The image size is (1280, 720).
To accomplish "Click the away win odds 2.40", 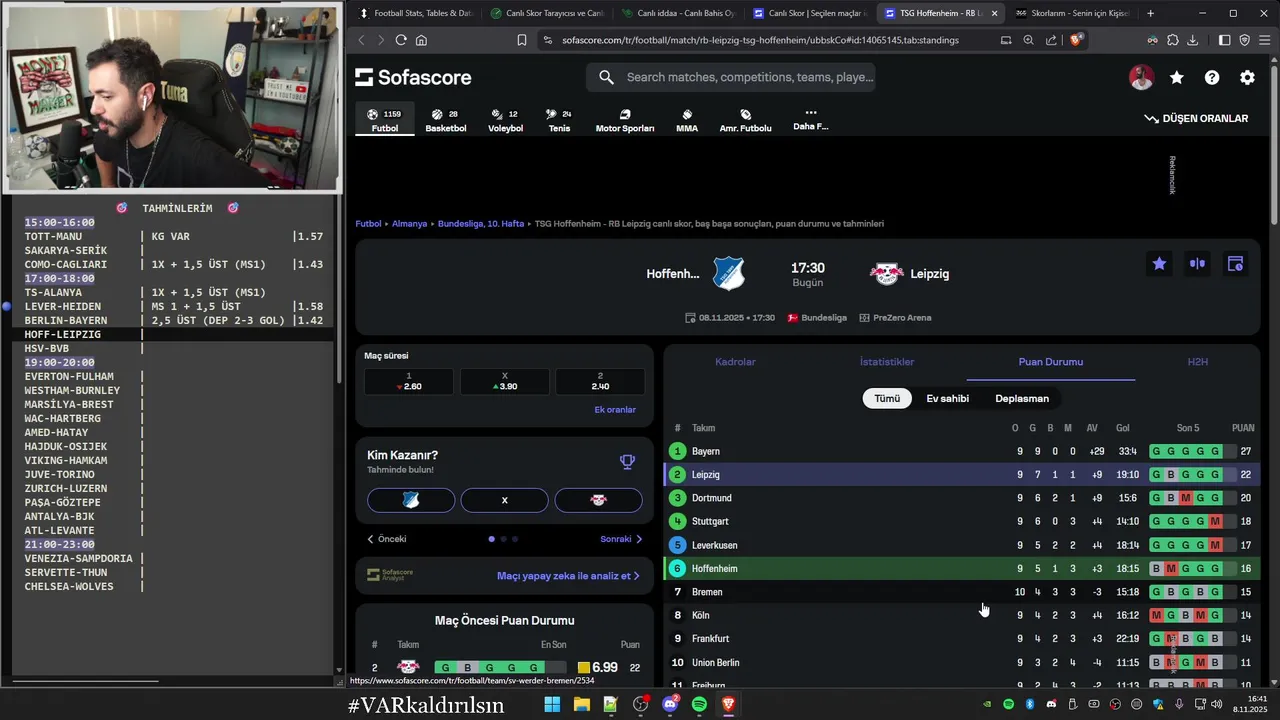I will [600, 382].
